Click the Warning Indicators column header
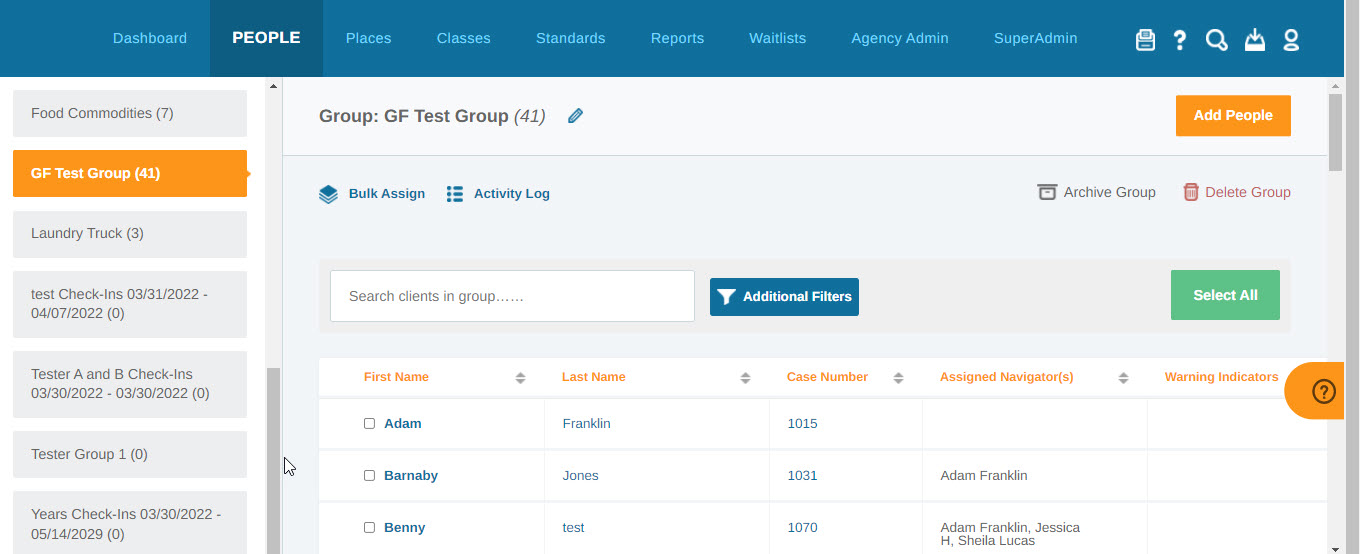1360x554 pixels. [x=1221, y=378]
